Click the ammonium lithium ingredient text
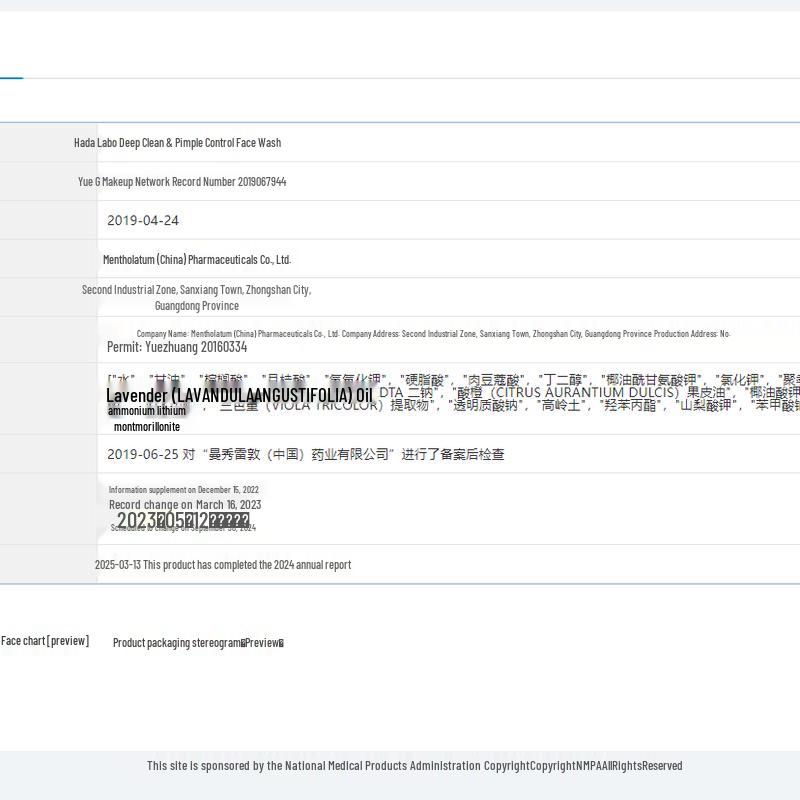The height and width of the screenshot is (800, 800). pos(147,411)
